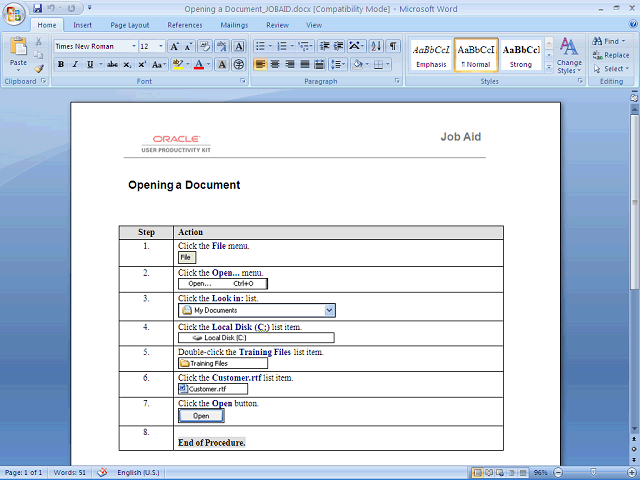Switch to Draft view

[523, 473]
